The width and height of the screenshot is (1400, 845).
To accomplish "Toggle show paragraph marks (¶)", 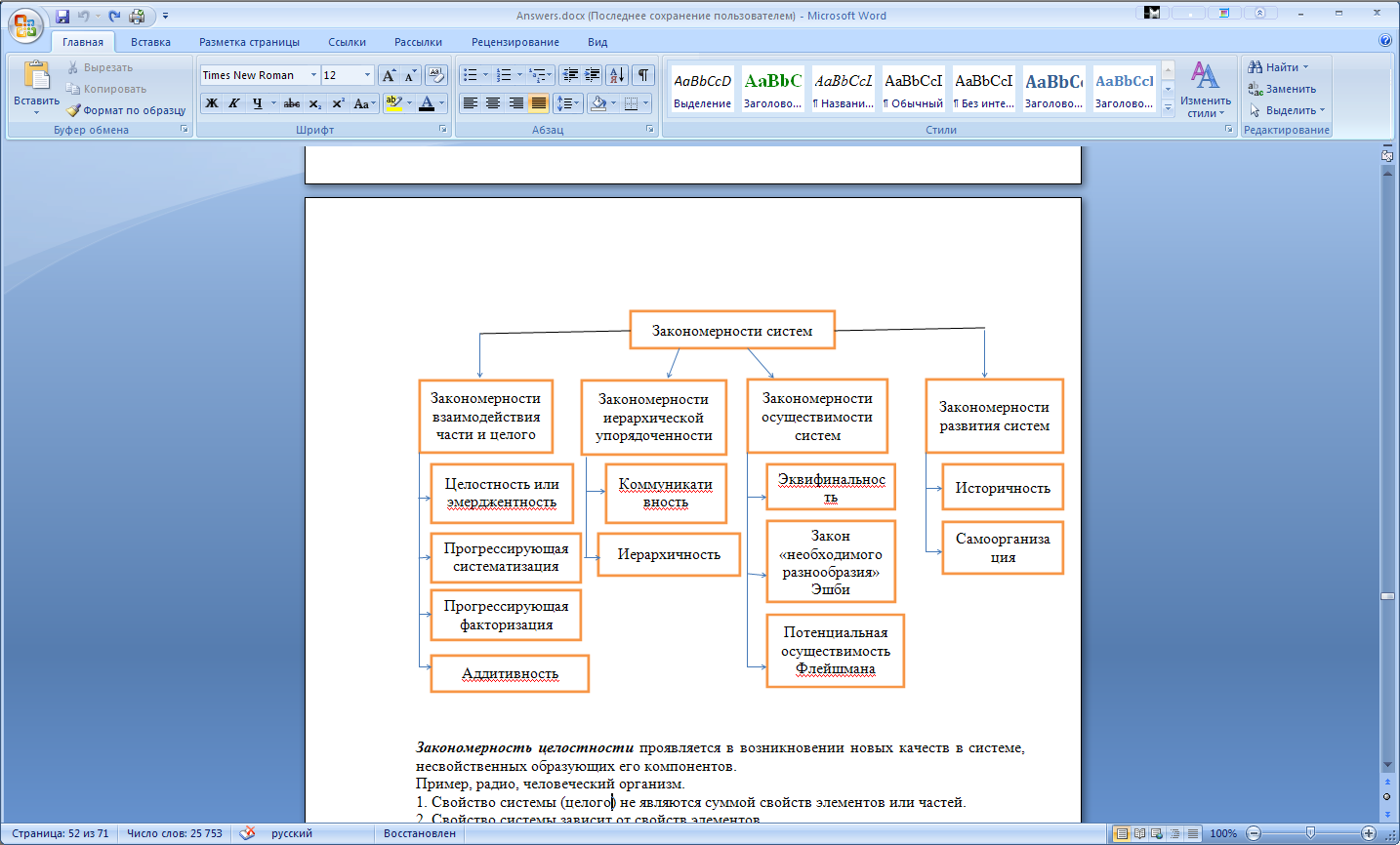I will pyautogui.click(x=642, y=75).
